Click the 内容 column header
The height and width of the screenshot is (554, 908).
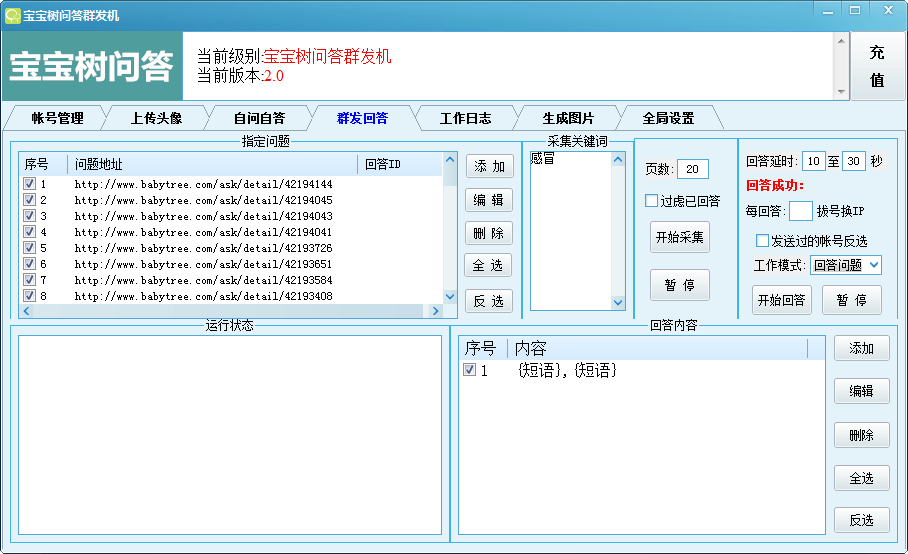point(658,348)
